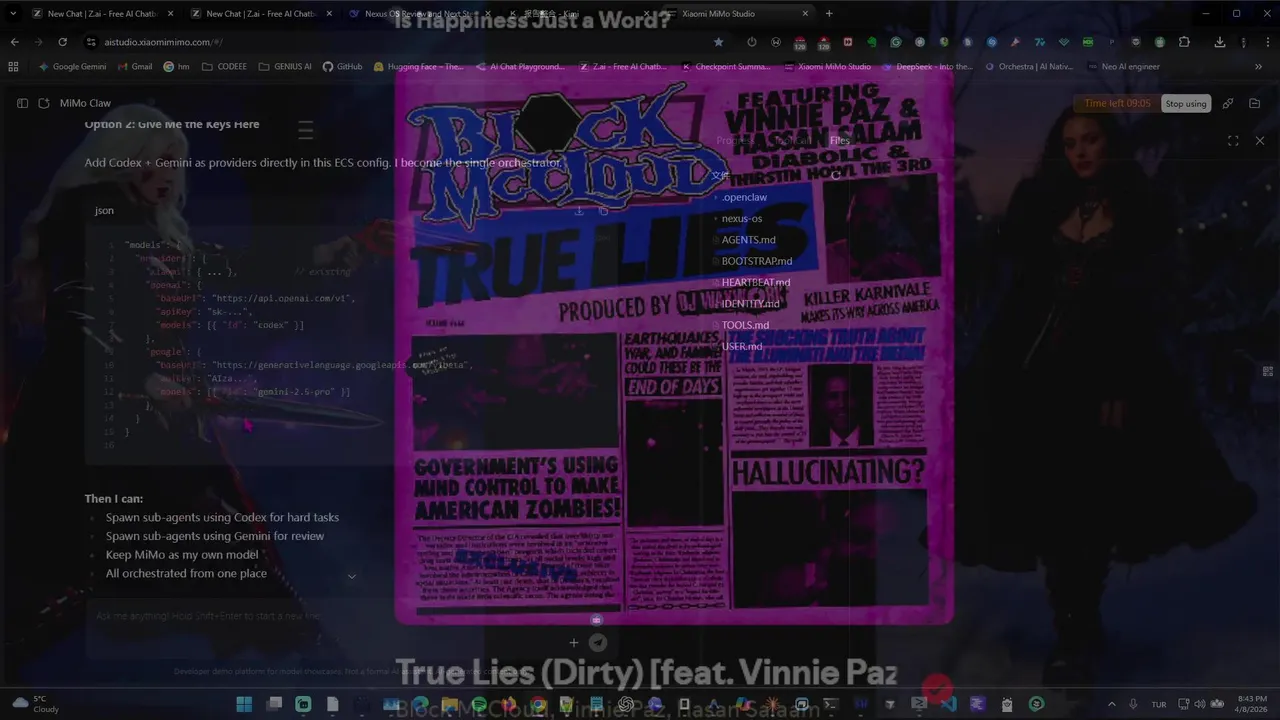
Task: Open HEARTBEAT.md file
Action: coord(755,282)
